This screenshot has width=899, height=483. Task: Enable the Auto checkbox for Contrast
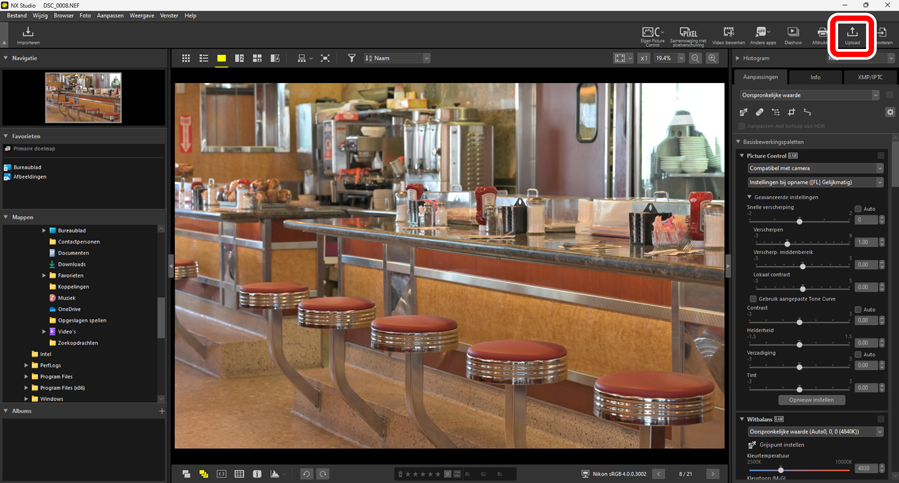[x=858, y=310]
